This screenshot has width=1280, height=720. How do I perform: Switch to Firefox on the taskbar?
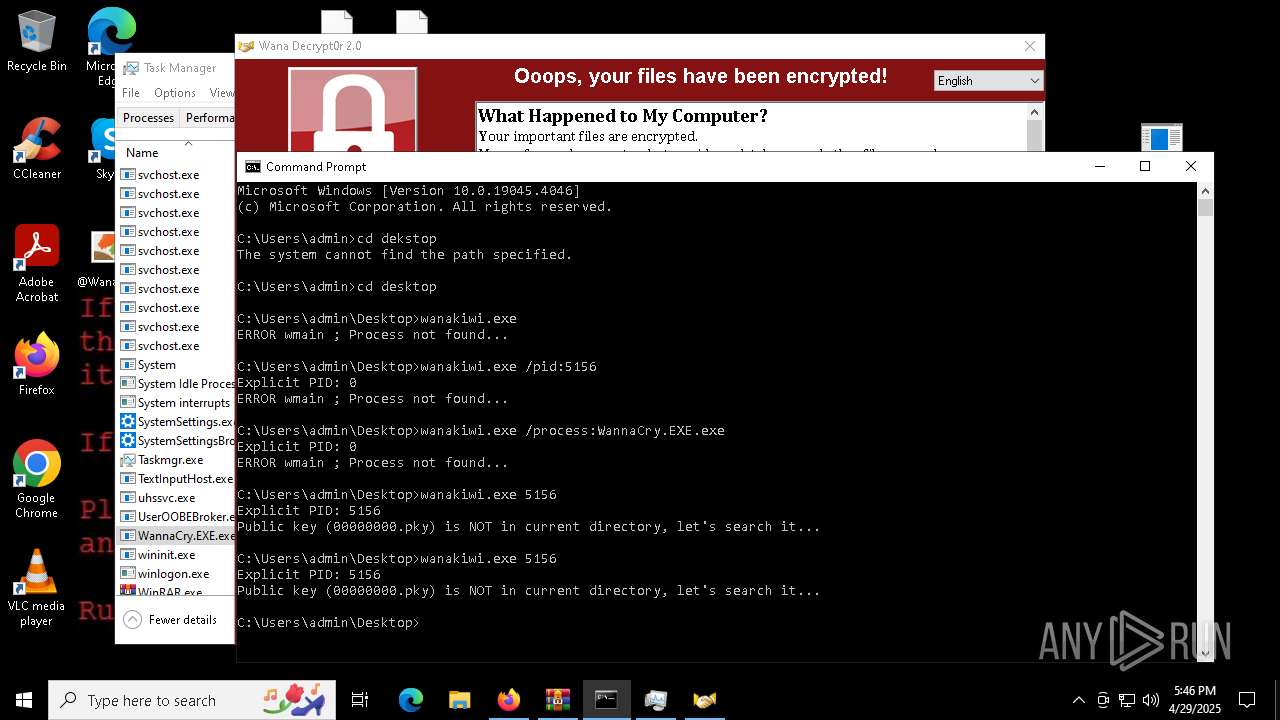click(x=508, y=700)
